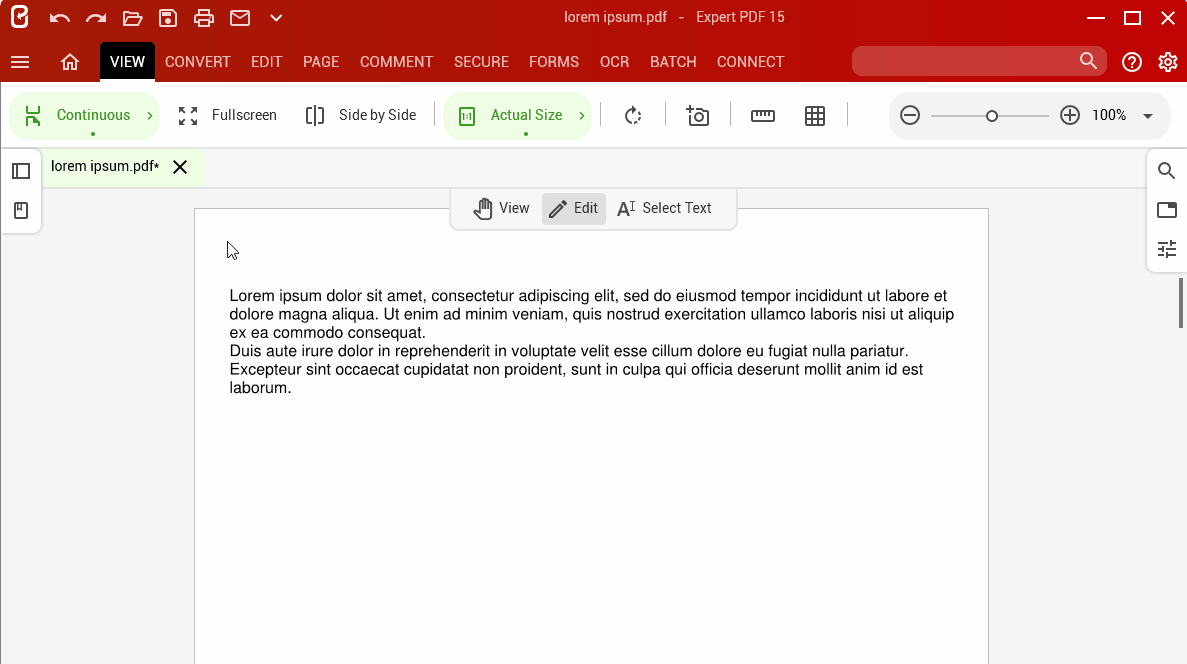The width and height of the screenshot is (1187, 664).
Task: Send the PDF by email icon
Action: coord(240,17)
